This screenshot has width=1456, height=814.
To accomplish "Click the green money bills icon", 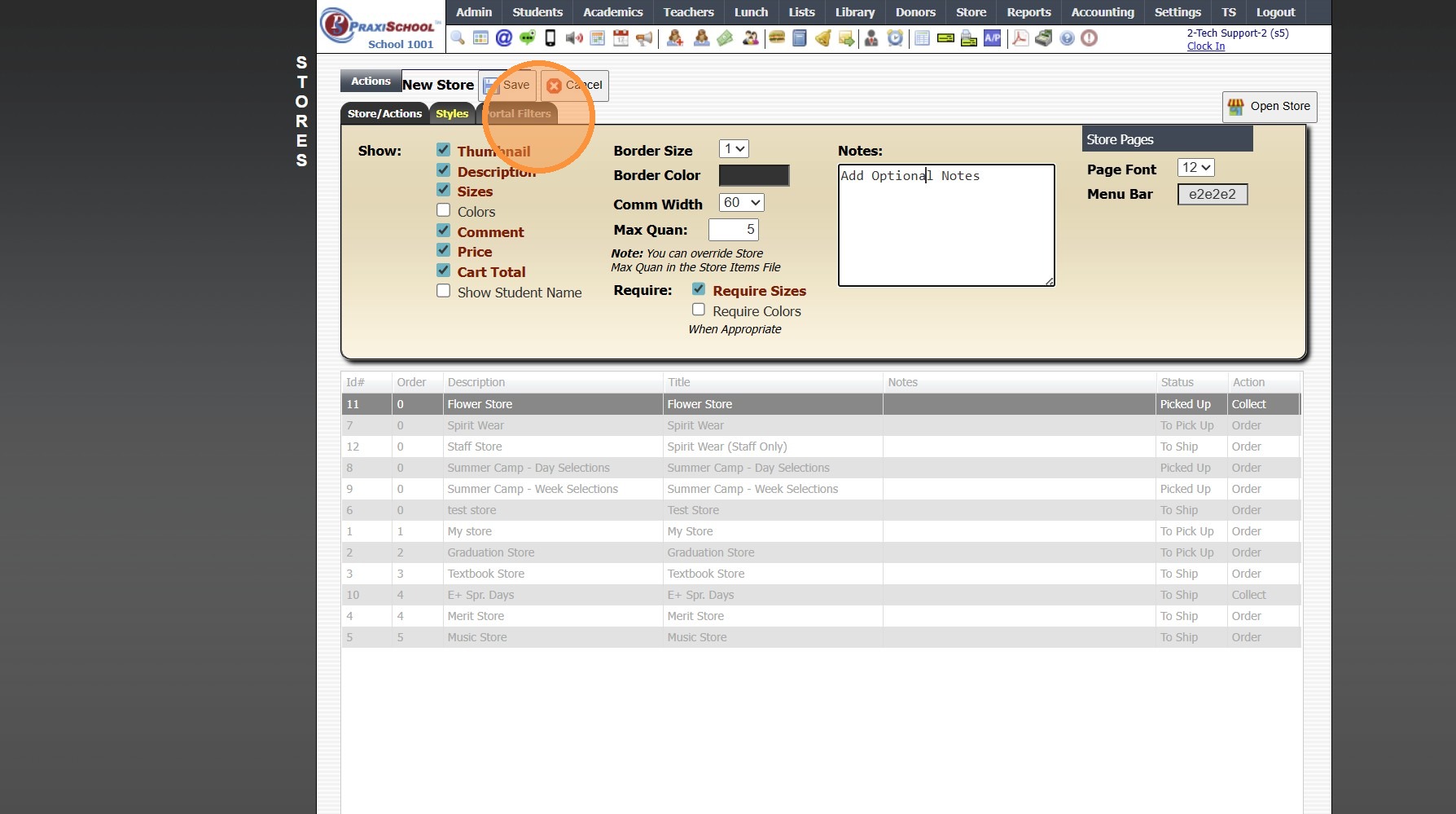I will pyautogui.click(x=725, y=37).
